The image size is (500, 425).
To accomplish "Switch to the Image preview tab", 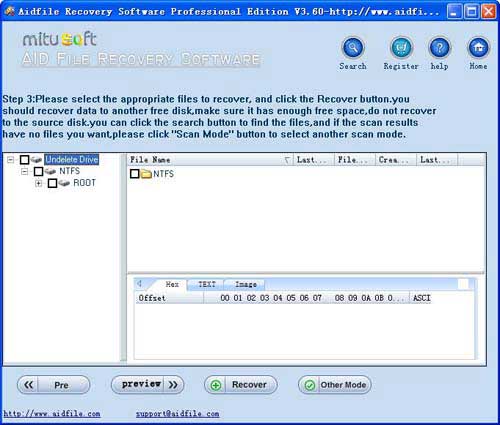I will 245,284.
